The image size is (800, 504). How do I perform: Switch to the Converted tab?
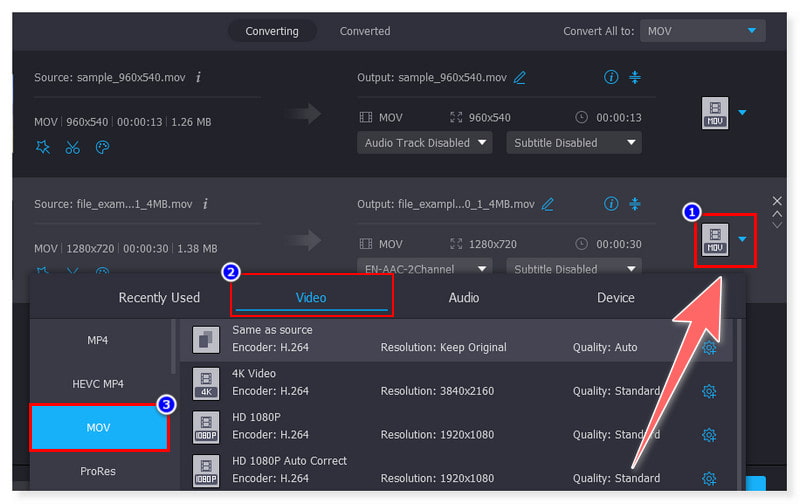coord(365,31)
